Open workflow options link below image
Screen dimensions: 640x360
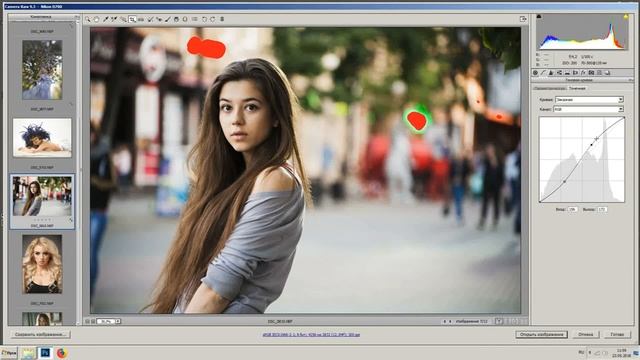311,335
